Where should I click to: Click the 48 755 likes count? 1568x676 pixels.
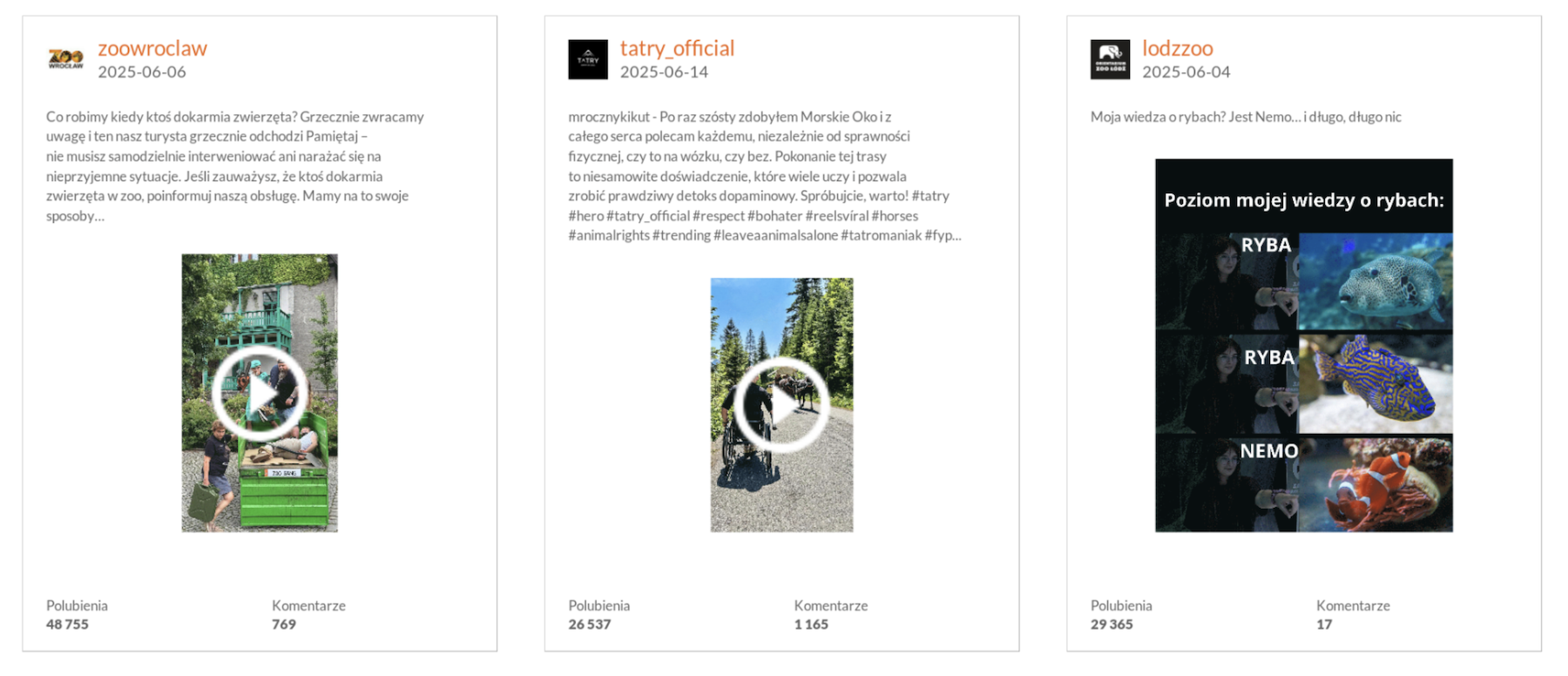(67, 625)
